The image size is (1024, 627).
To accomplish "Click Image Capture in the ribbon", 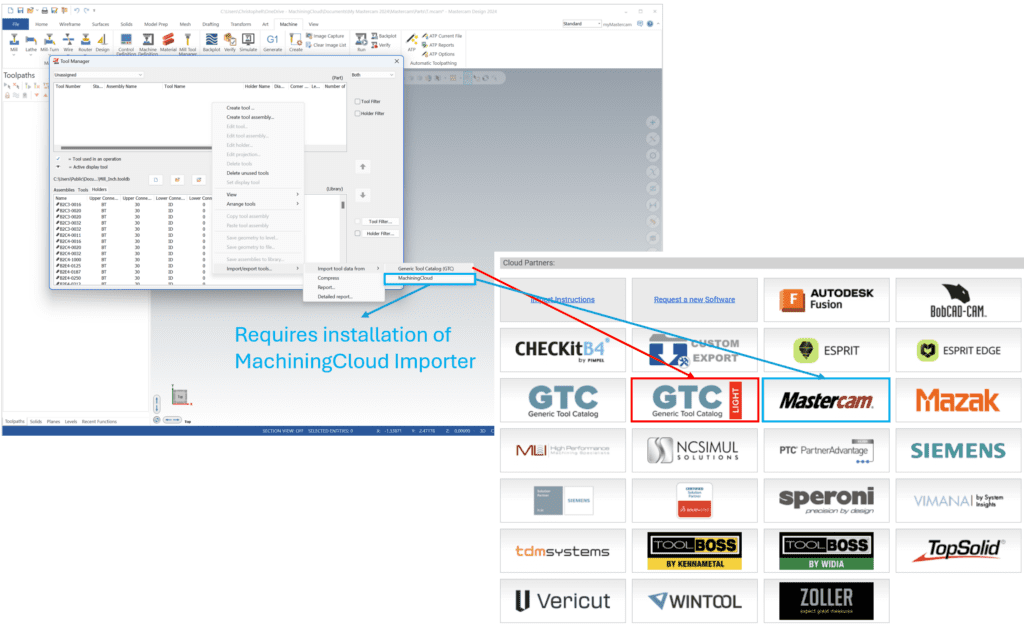I will 325,36.
